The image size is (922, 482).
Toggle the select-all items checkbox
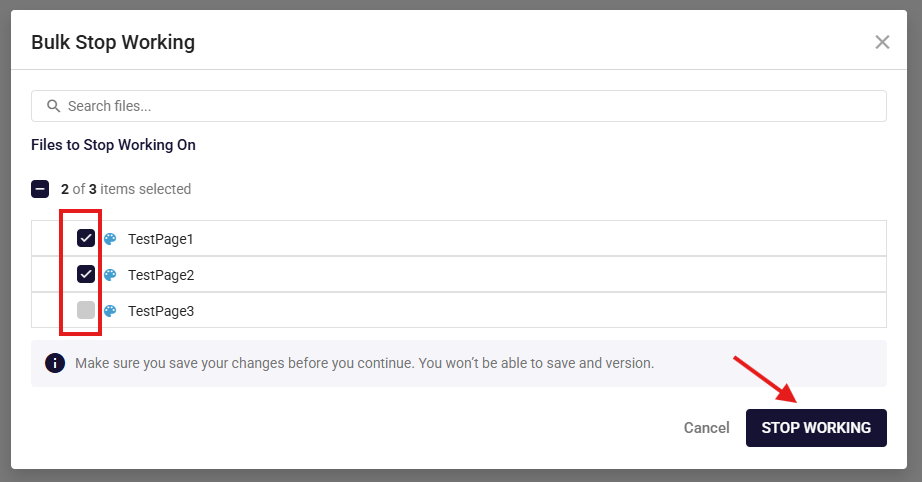tap(40, 189)
